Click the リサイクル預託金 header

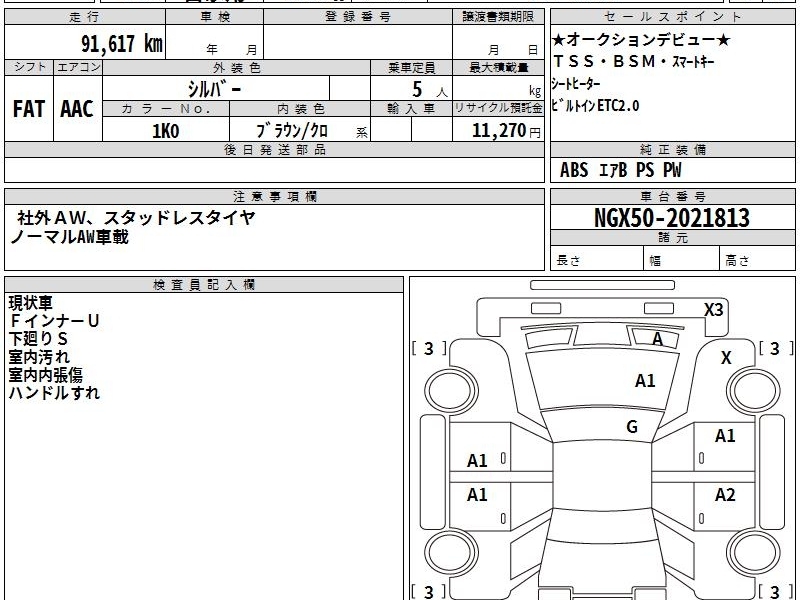pyautogui.click(x=498, y=108)
